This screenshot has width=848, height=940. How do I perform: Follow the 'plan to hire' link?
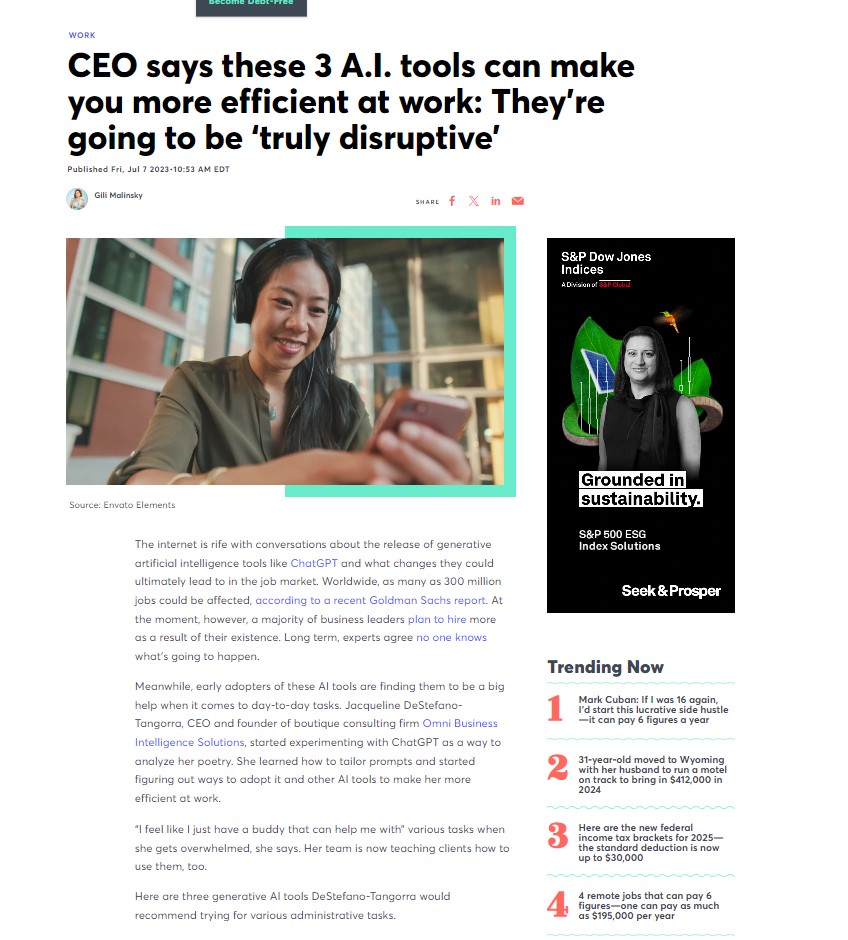[x=437, y=619]
